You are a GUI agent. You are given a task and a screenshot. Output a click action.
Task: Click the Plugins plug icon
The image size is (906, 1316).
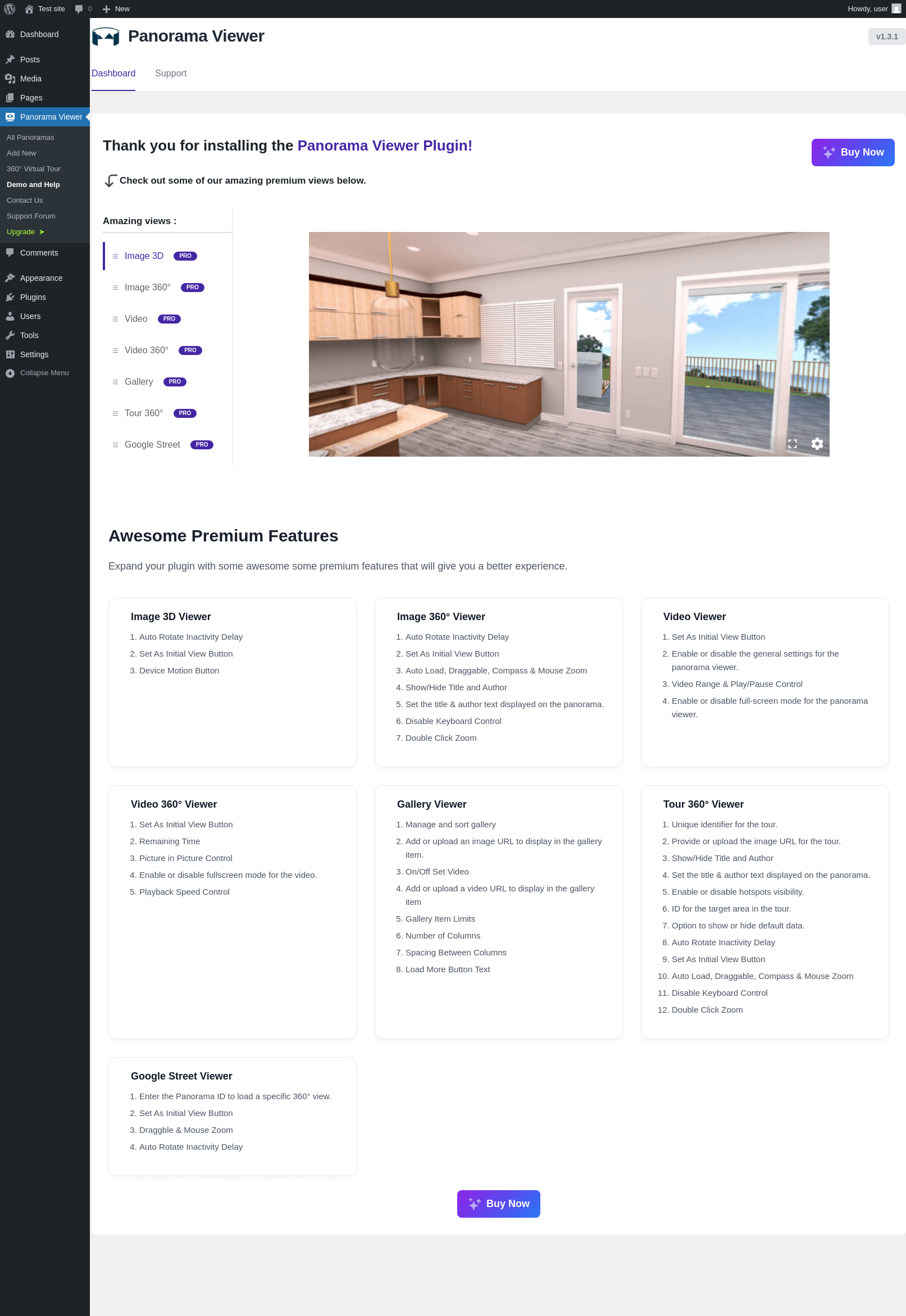(x=10, y=297)
